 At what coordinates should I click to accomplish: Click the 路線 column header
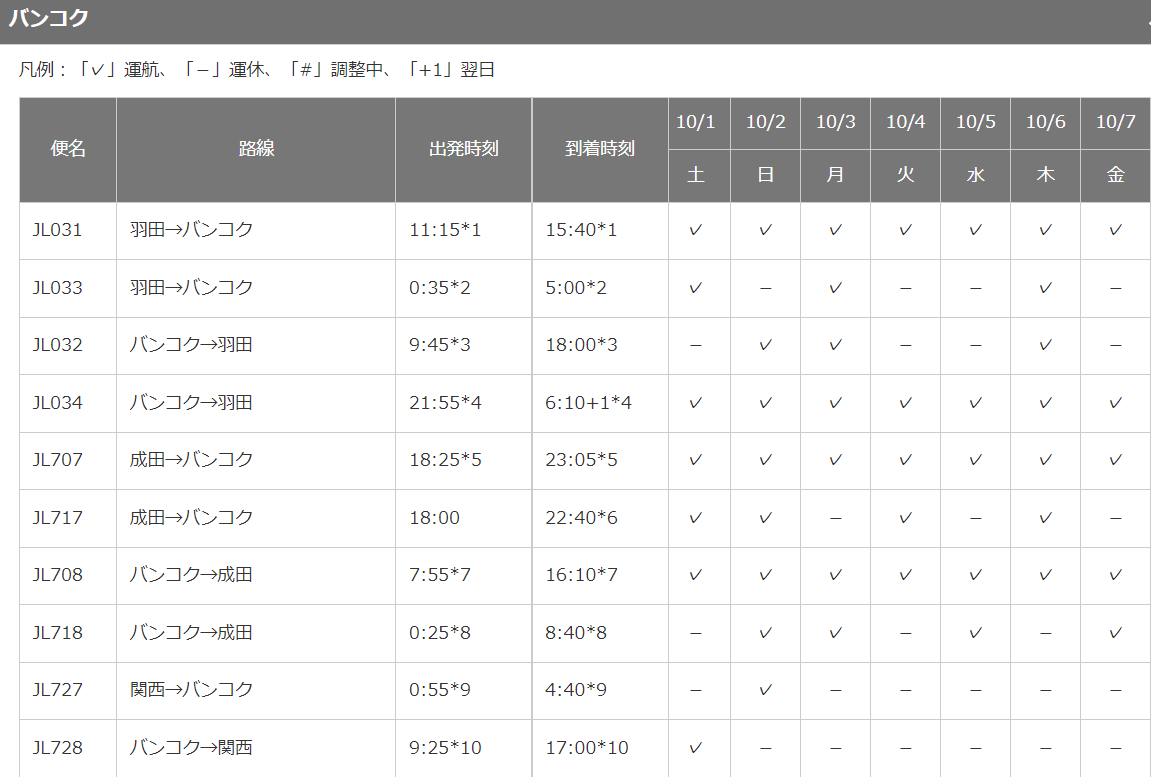tap(256, 149)
